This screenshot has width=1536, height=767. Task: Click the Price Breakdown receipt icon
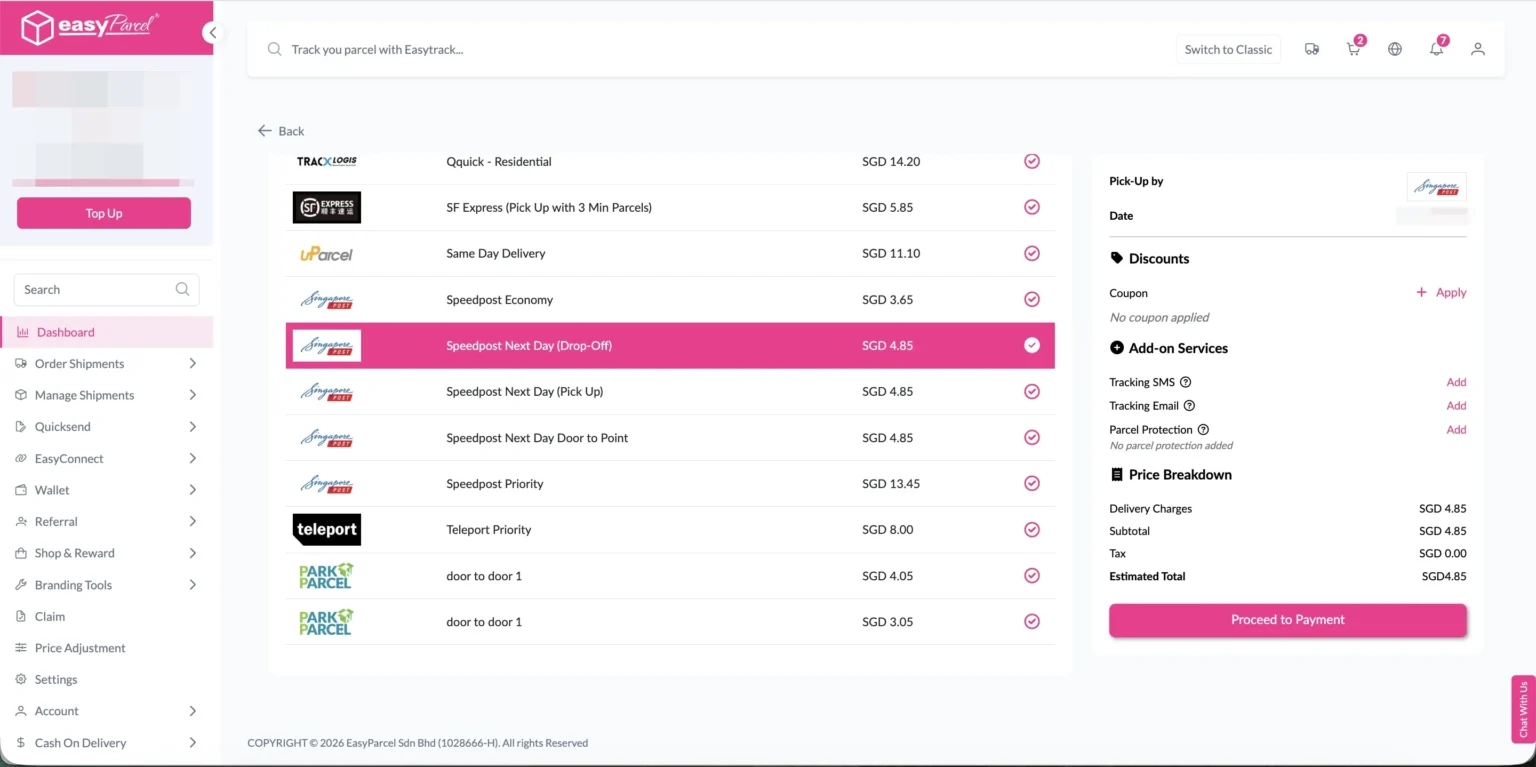point(1117,475)
